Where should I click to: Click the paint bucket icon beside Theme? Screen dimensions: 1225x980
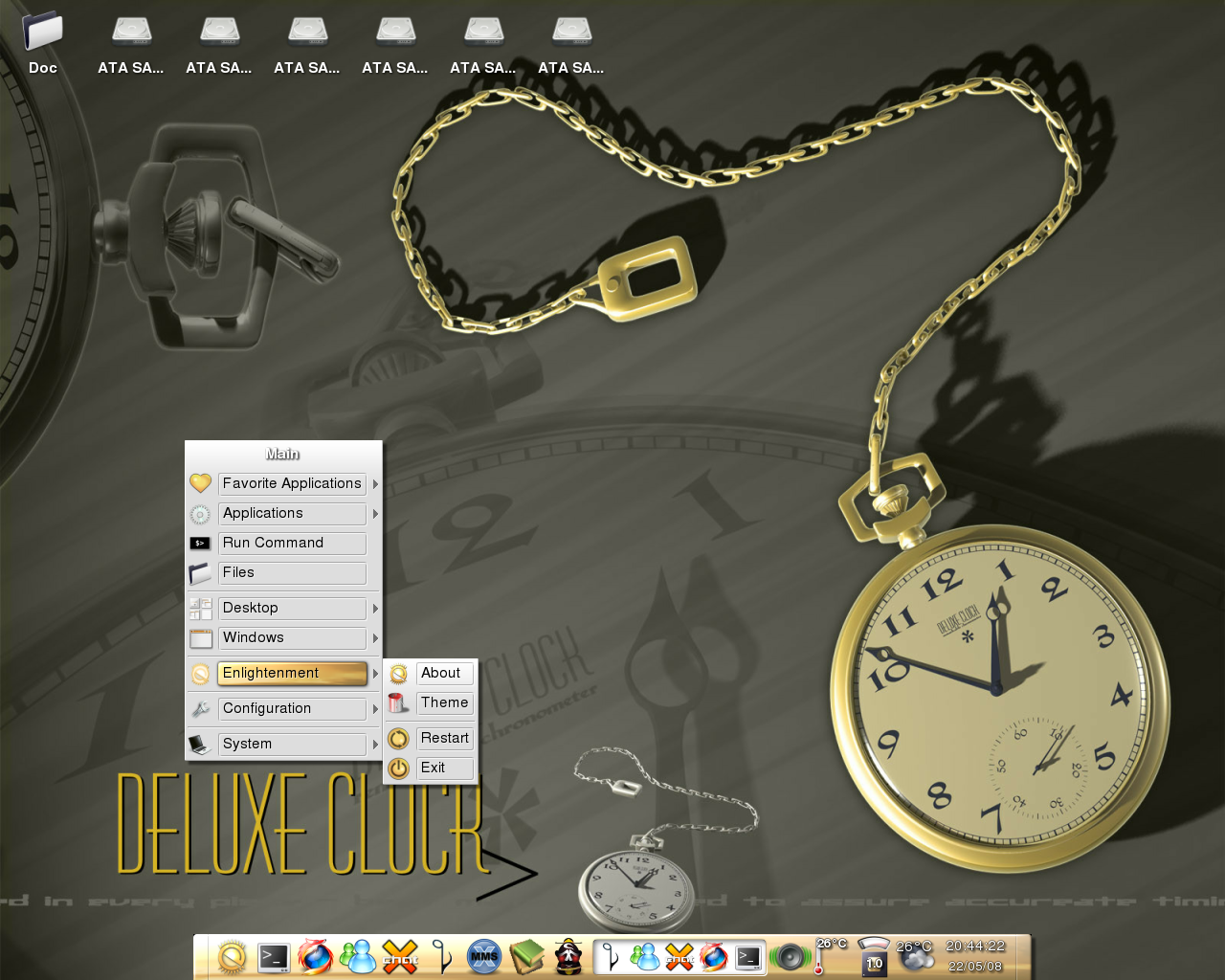399,703
